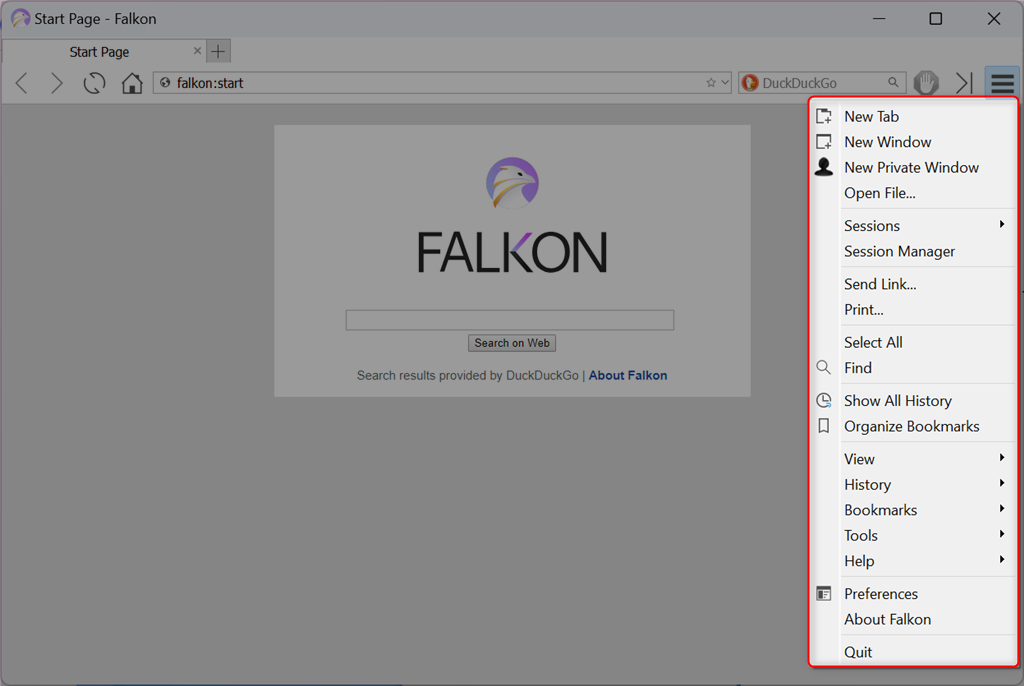Select the Start Page tab
This screenshot has width=1024, height=686.
[103, 51]
